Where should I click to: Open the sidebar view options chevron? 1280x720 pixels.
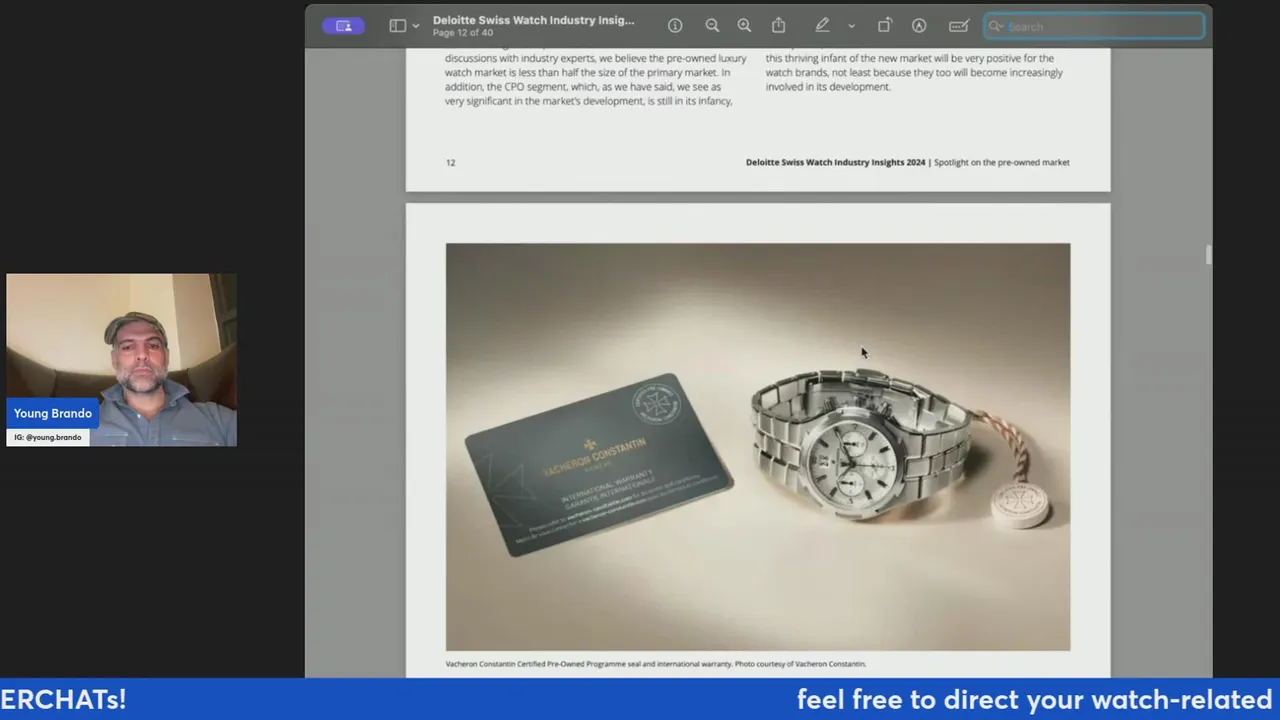click(416, 26)
